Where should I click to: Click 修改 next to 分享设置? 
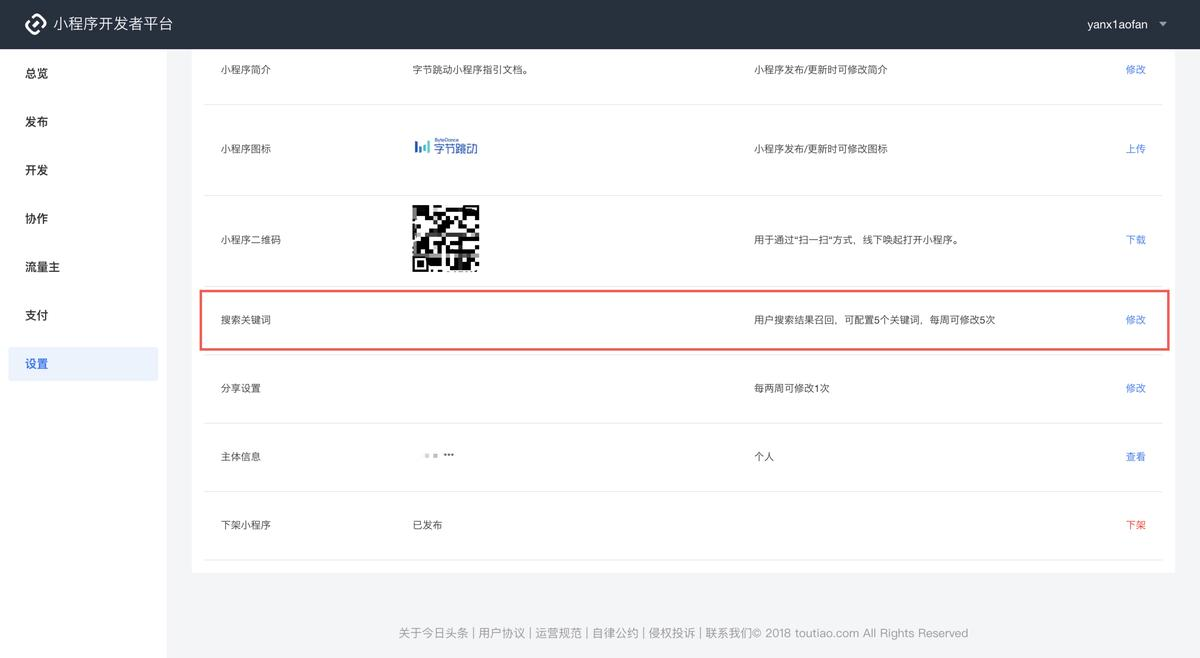tap(1136, 388)
